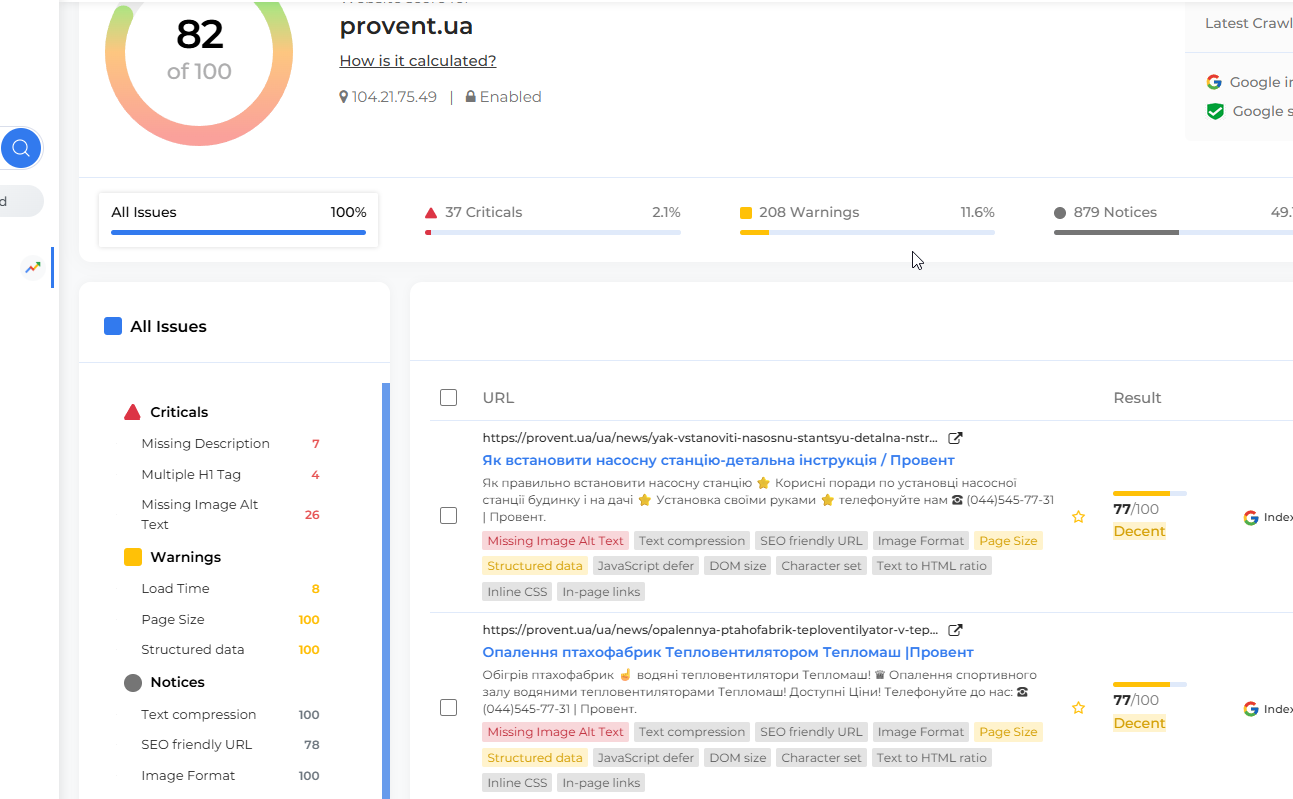The width and height of the screenshot is (1293, 799).
Task: Click DOM size tag in second result
Action: click(x=738, y=758)
